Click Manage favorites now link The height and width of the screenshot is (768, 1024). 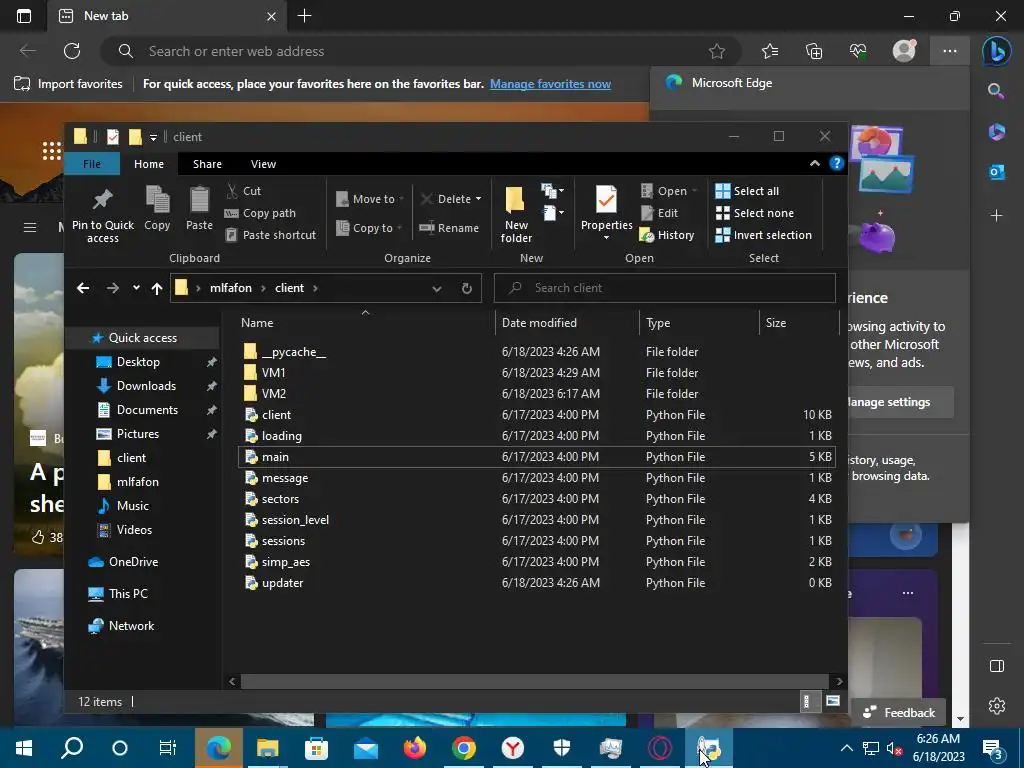[x=550, y=84]
